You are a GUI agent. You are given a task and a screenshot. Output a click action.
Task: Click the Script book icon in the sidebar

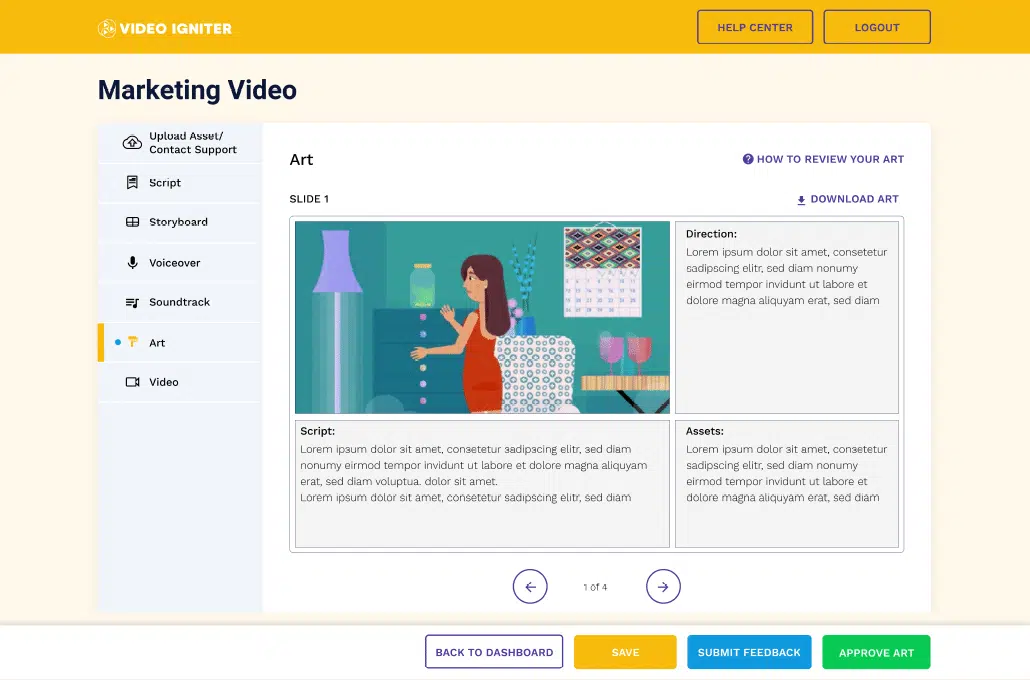tap(131, 182)
